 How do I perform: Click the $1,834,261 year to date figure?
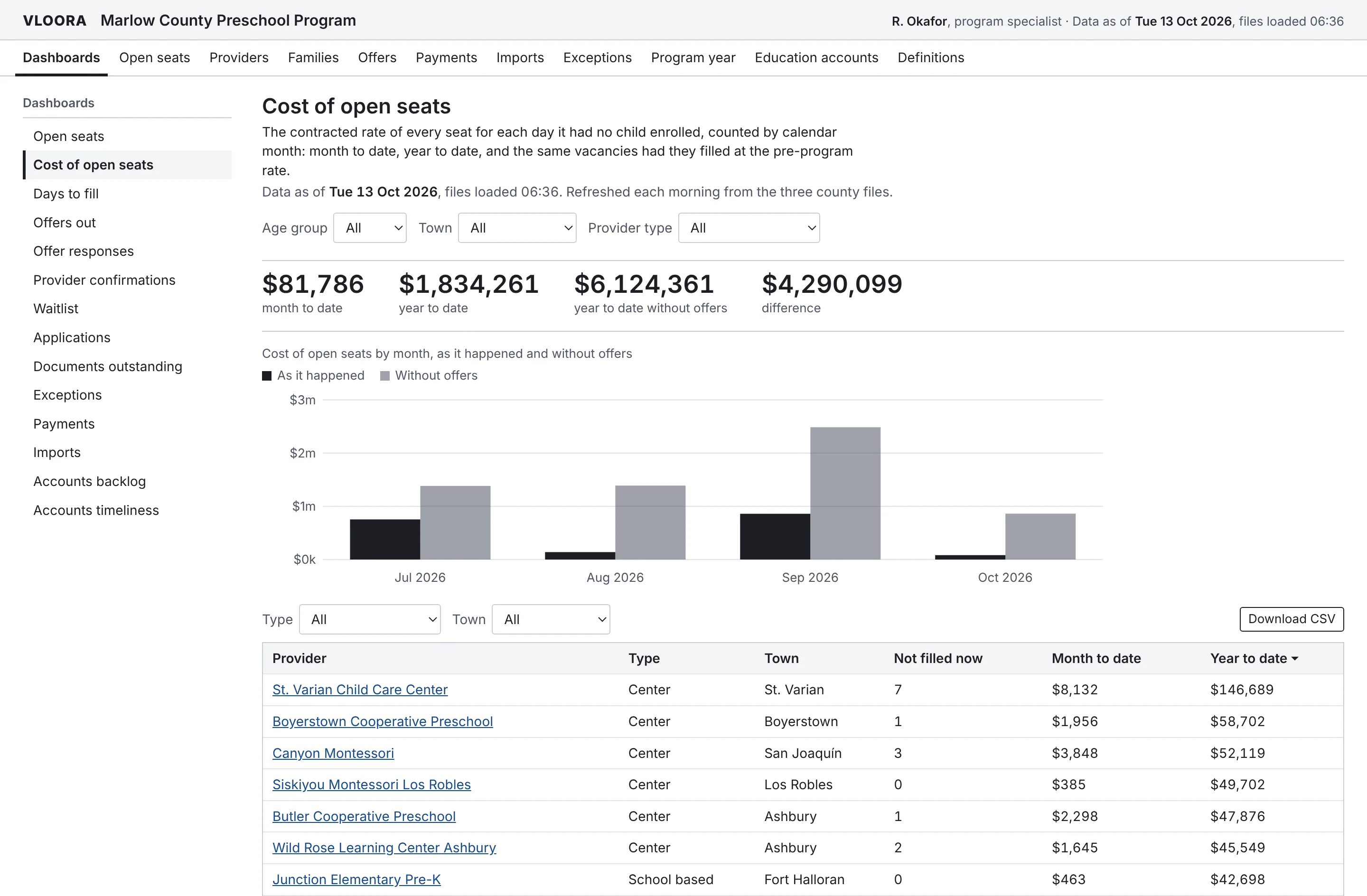(468, 284)
